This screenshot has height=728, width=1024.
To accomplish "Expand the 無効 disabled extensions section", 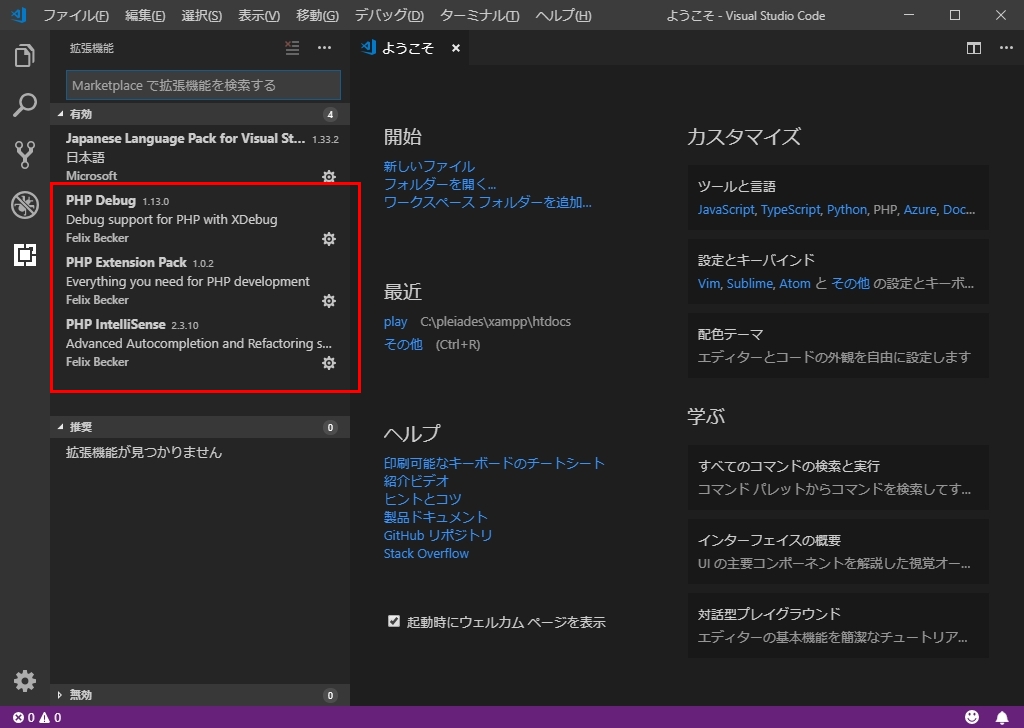I will (x=200, y=695).
